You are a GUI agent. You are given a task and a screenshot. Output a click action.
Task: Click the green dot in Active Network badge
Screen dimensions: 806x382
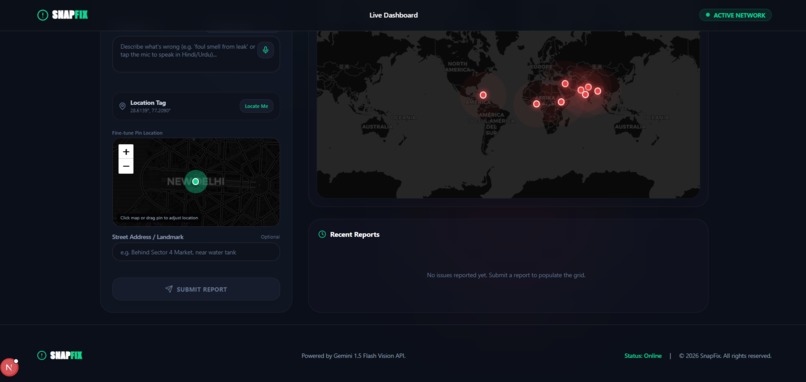tap(708, 15)
